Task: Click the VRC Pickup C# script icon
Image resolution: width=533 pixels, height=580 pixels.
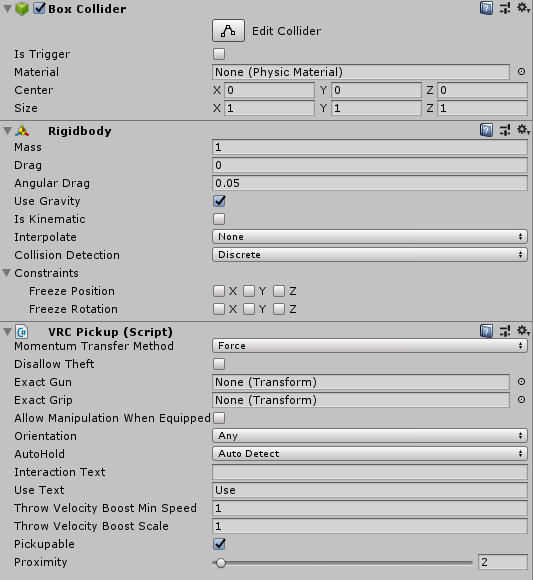Action: click(22, 332)
